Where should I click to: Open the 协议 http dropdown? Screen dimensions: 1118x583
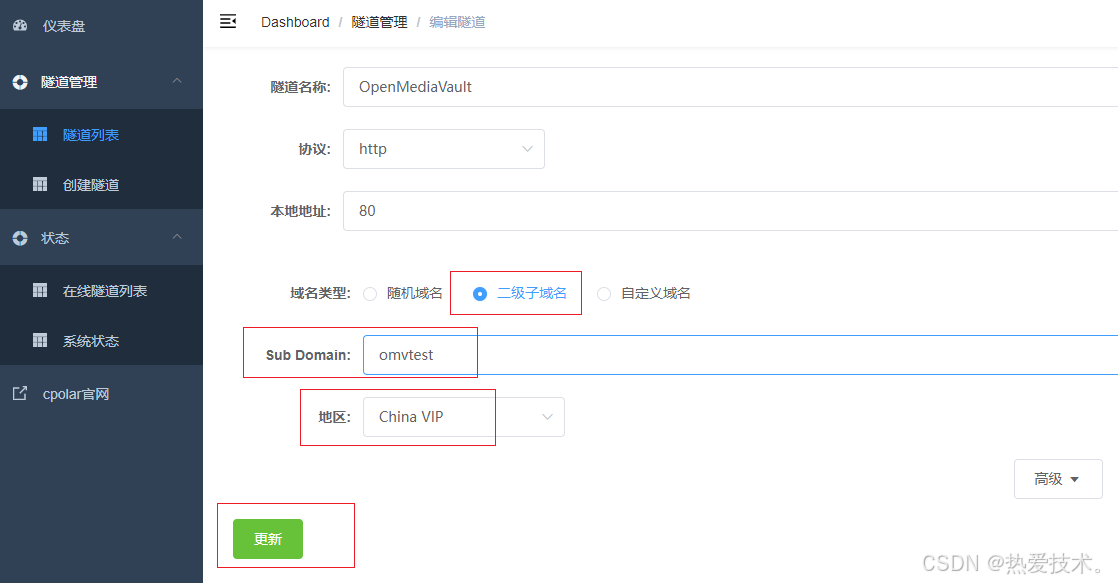443,149
